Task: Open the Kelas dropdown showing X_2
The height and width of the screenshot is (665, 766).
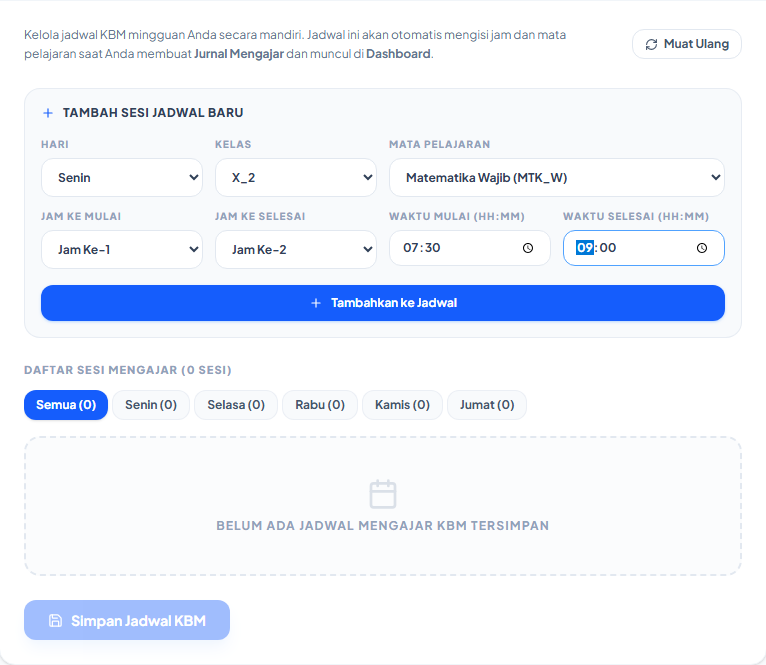Action: (x=296, y=178)
